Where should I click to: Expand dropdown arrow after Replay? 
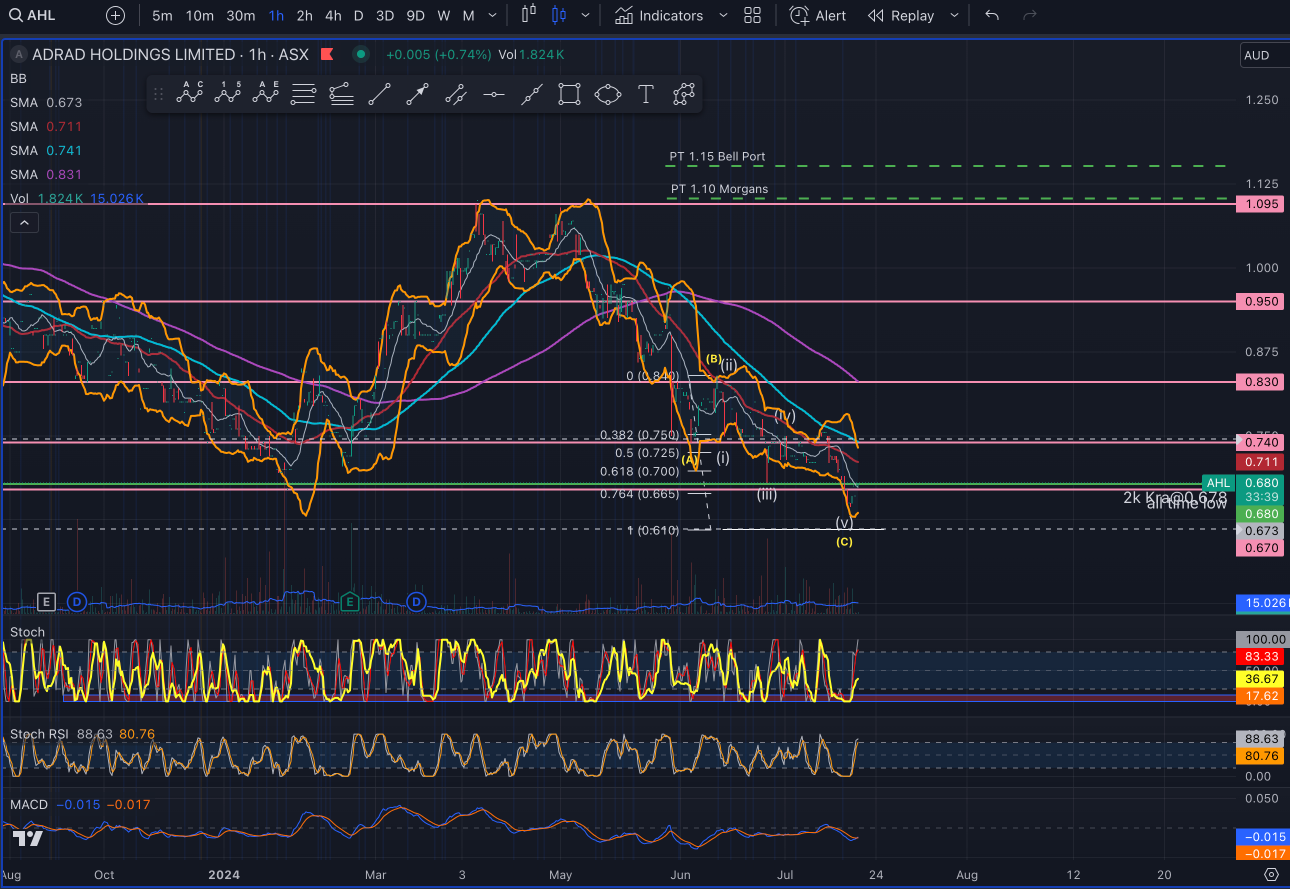(953, 15)
